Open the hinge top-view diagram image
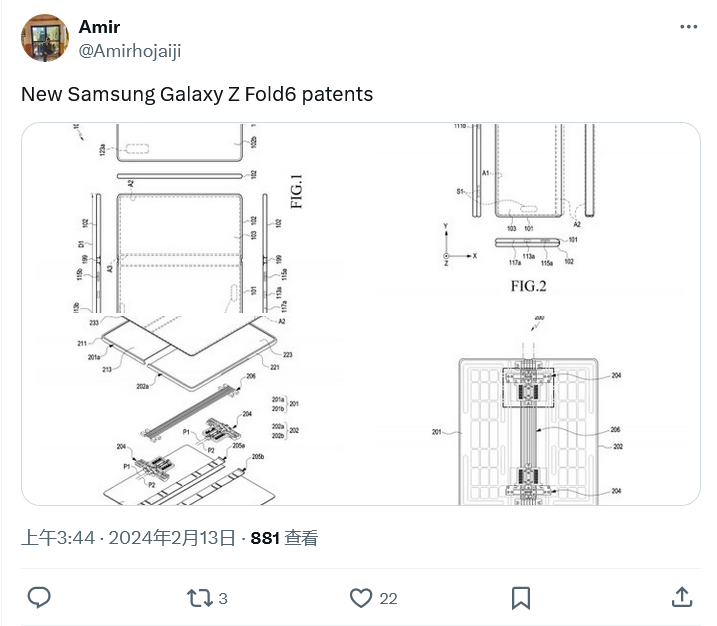 pos(531,410)
